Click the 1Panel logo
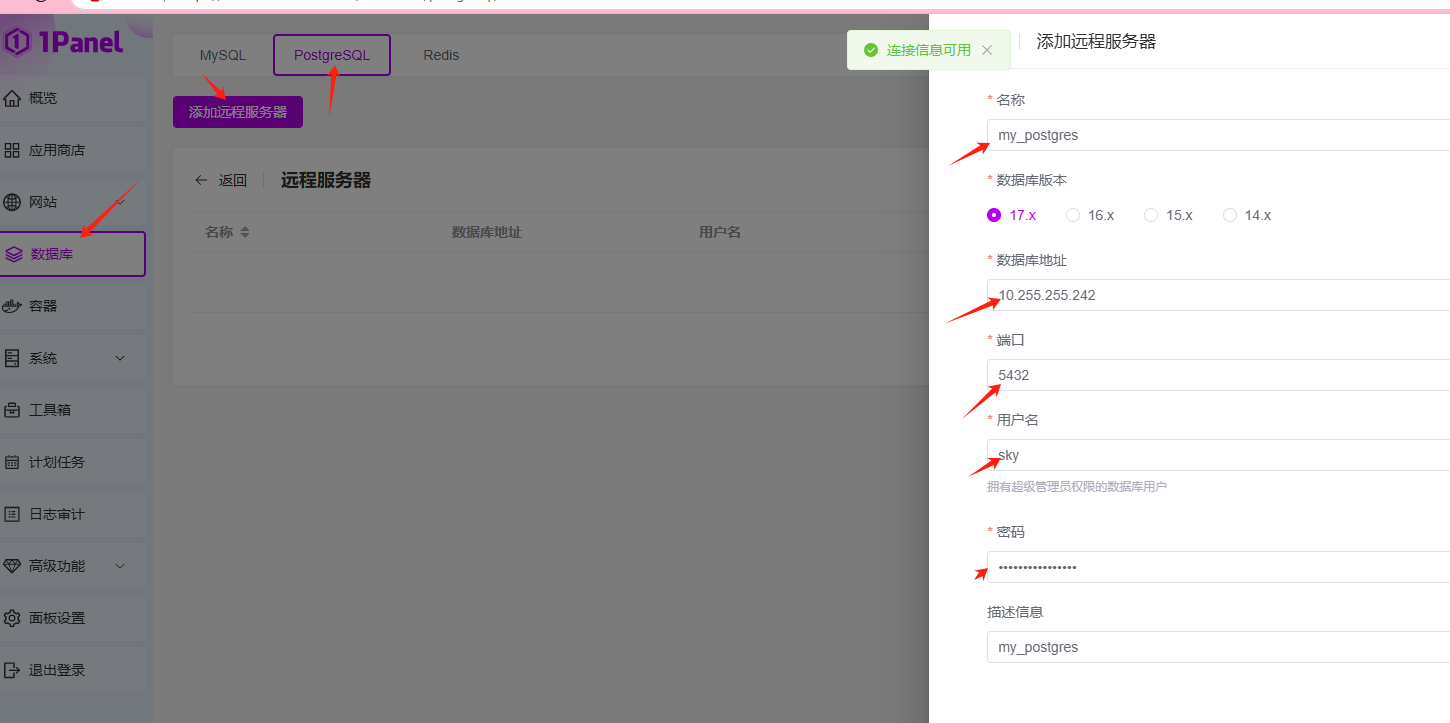Viewport: 1450px width, 723px height. [x=64, y=42]
